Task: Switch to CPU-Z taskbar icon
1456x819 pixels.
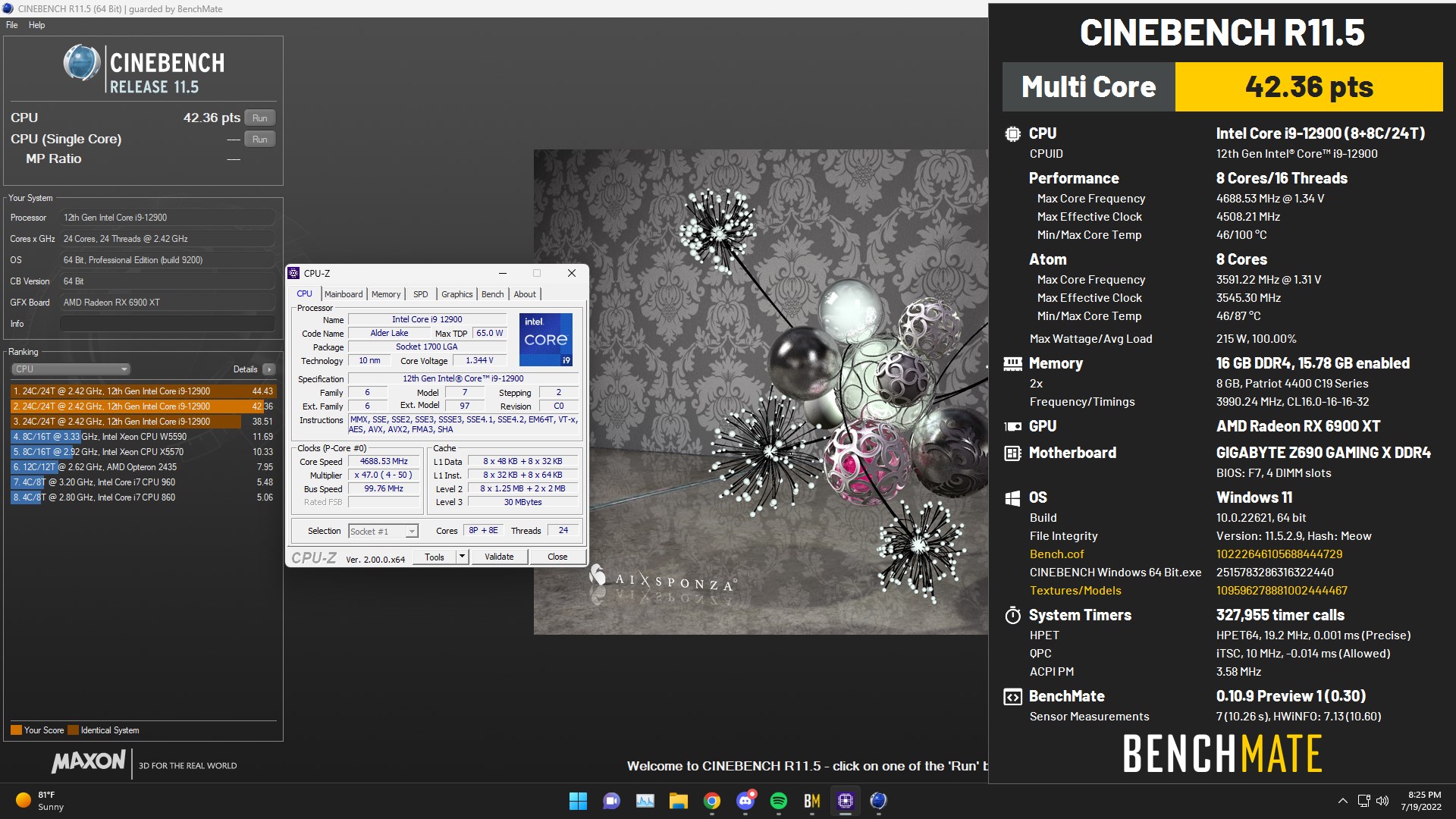Action: pyautogui.click(x=845, y=801)
